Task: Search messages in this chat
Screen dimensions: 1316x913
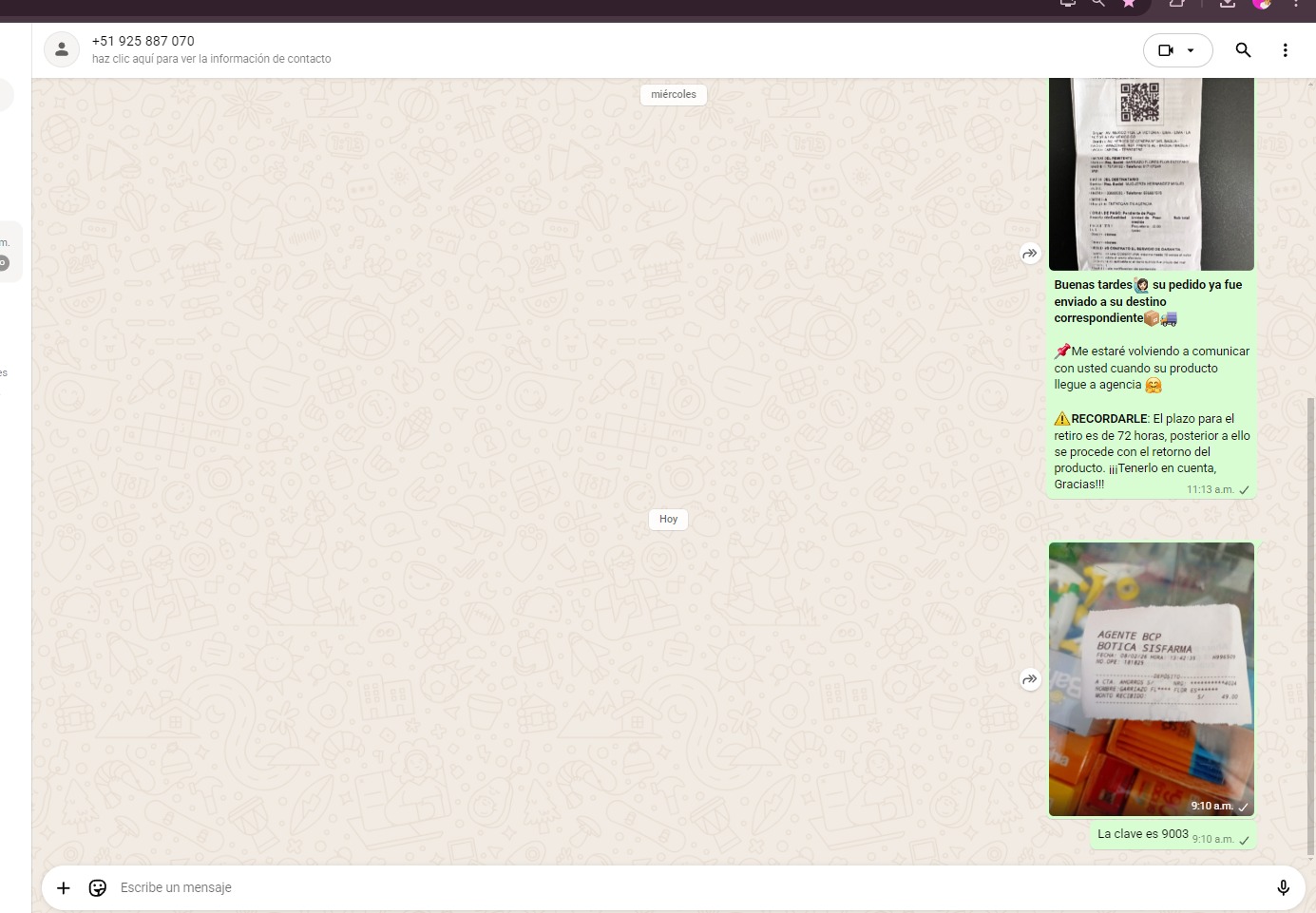Action: (1243, 50)
